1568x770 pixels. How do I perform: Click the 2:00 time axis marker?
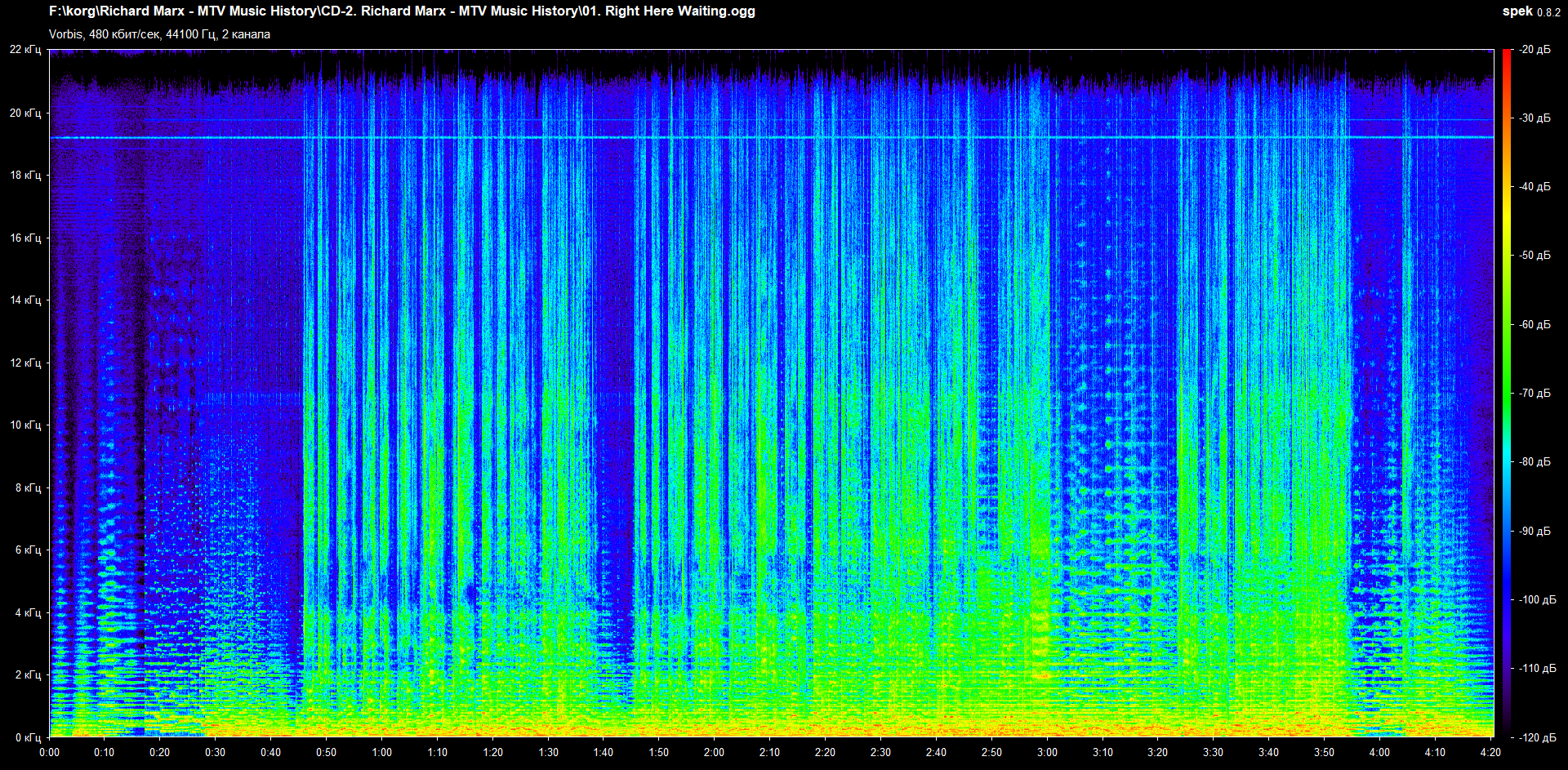click(714, 752)
